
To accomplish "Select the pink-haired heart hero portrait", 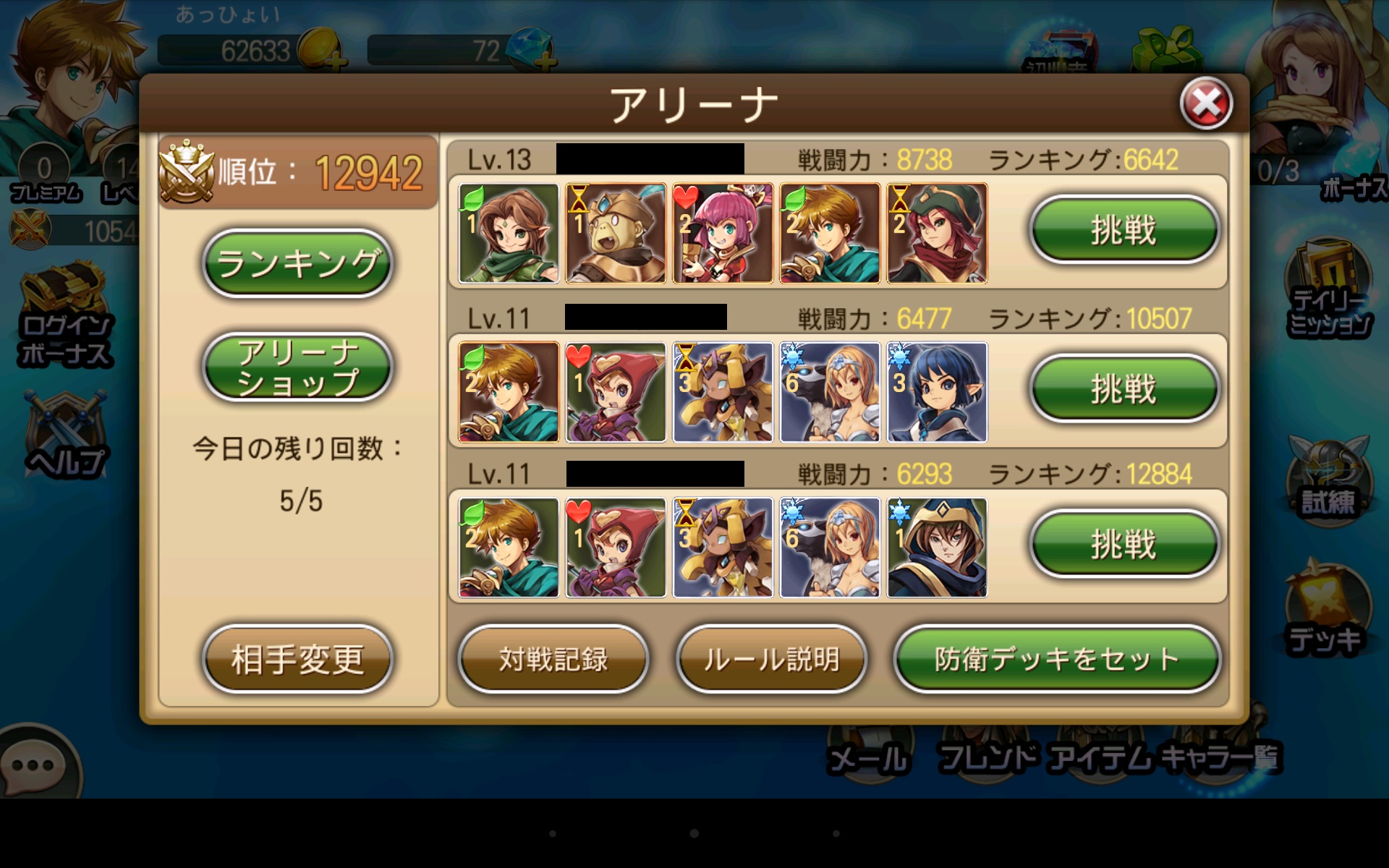I will 723,233.
